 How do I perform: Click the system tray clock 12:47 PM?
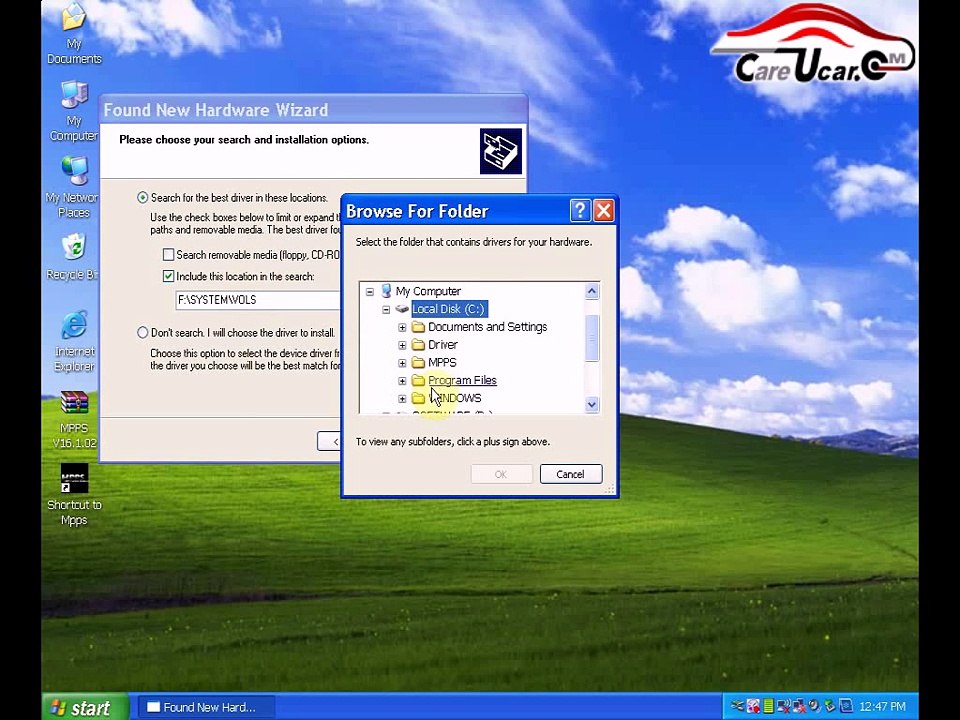pos(882,707)
